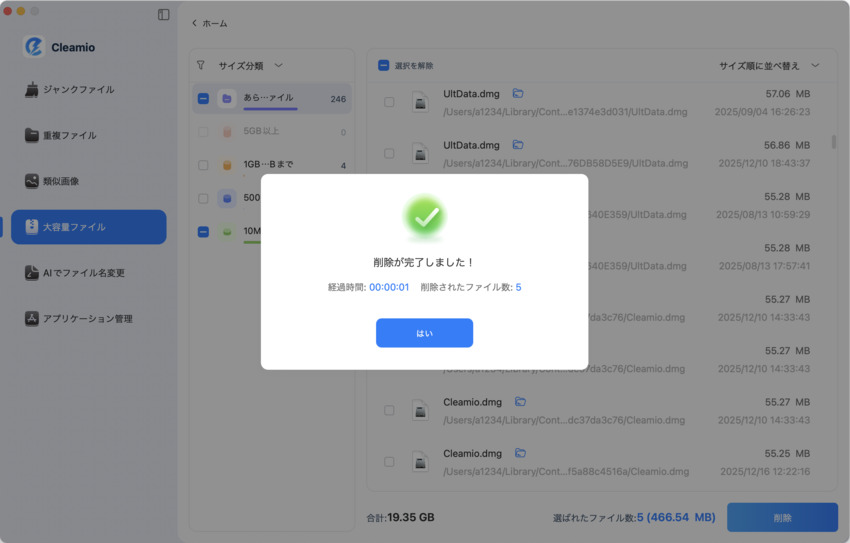This screenshot has height=543, width=850.
Task: Open the サイズ順に並べ替え sort dropdown
Action: coord(769,66)
